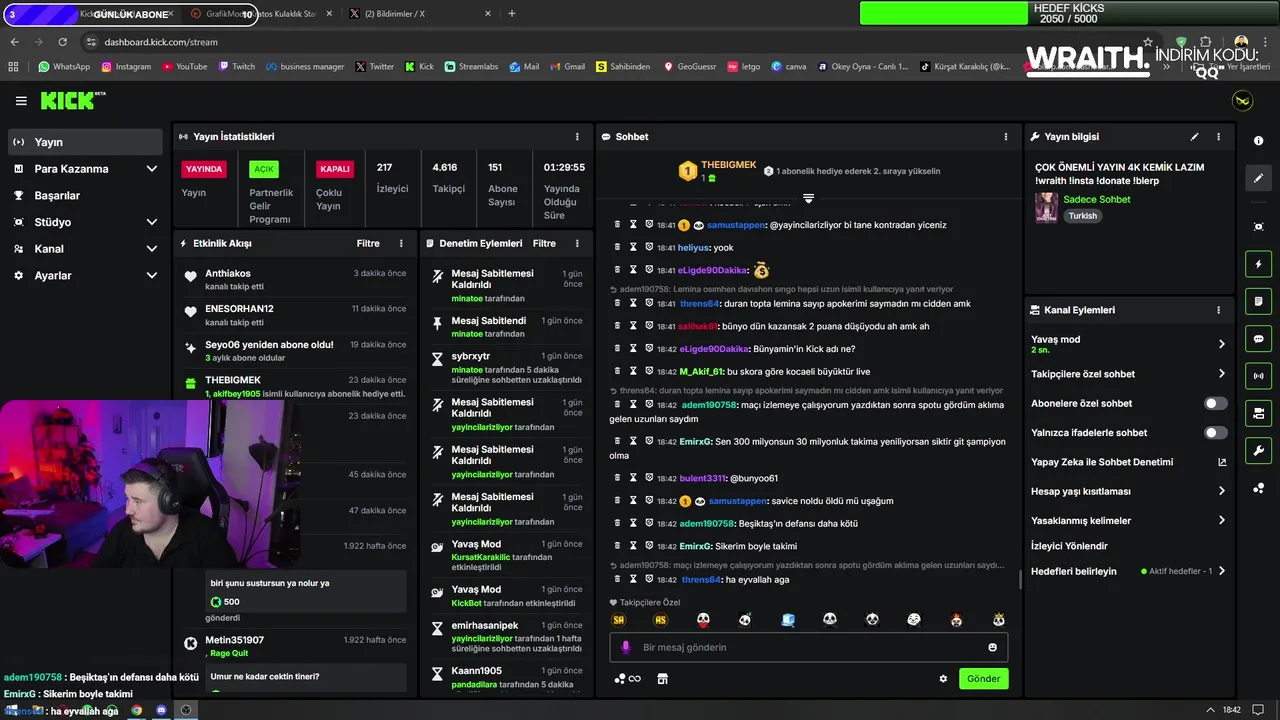The image size is (1280, 720).
Task: Edit stream info using the Yayın bilgisi pencil
Action: pyautogui.click(x=1194, y=137)
